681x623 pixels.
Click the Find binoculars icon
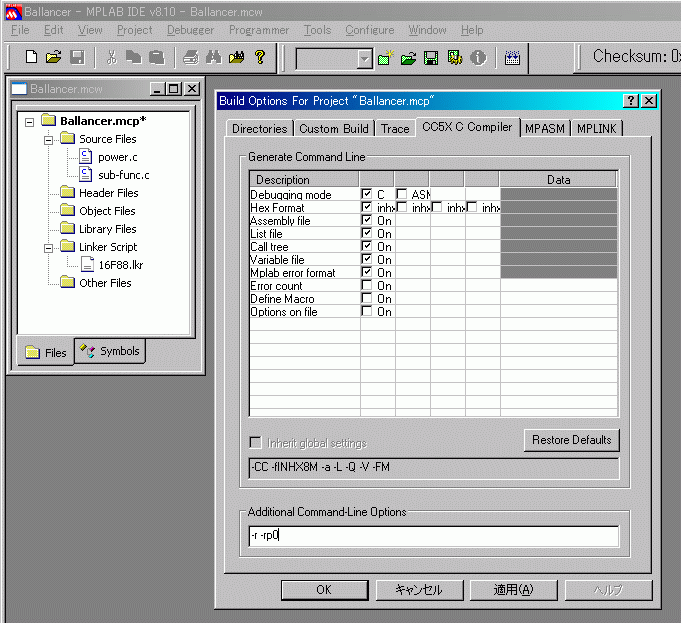click(x=214, y=57)
